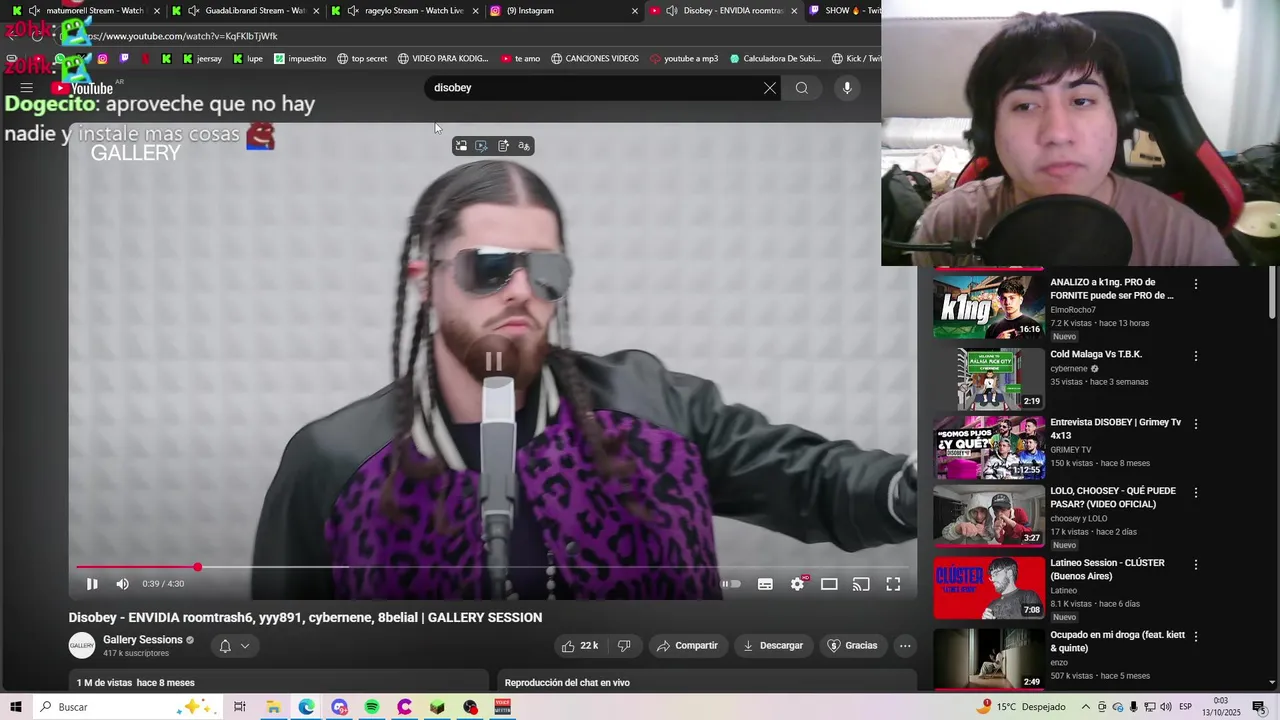Screen dimensions: 1280x720
Task: Open the notification center with 5 notifications
Action: click(1259, 707)
